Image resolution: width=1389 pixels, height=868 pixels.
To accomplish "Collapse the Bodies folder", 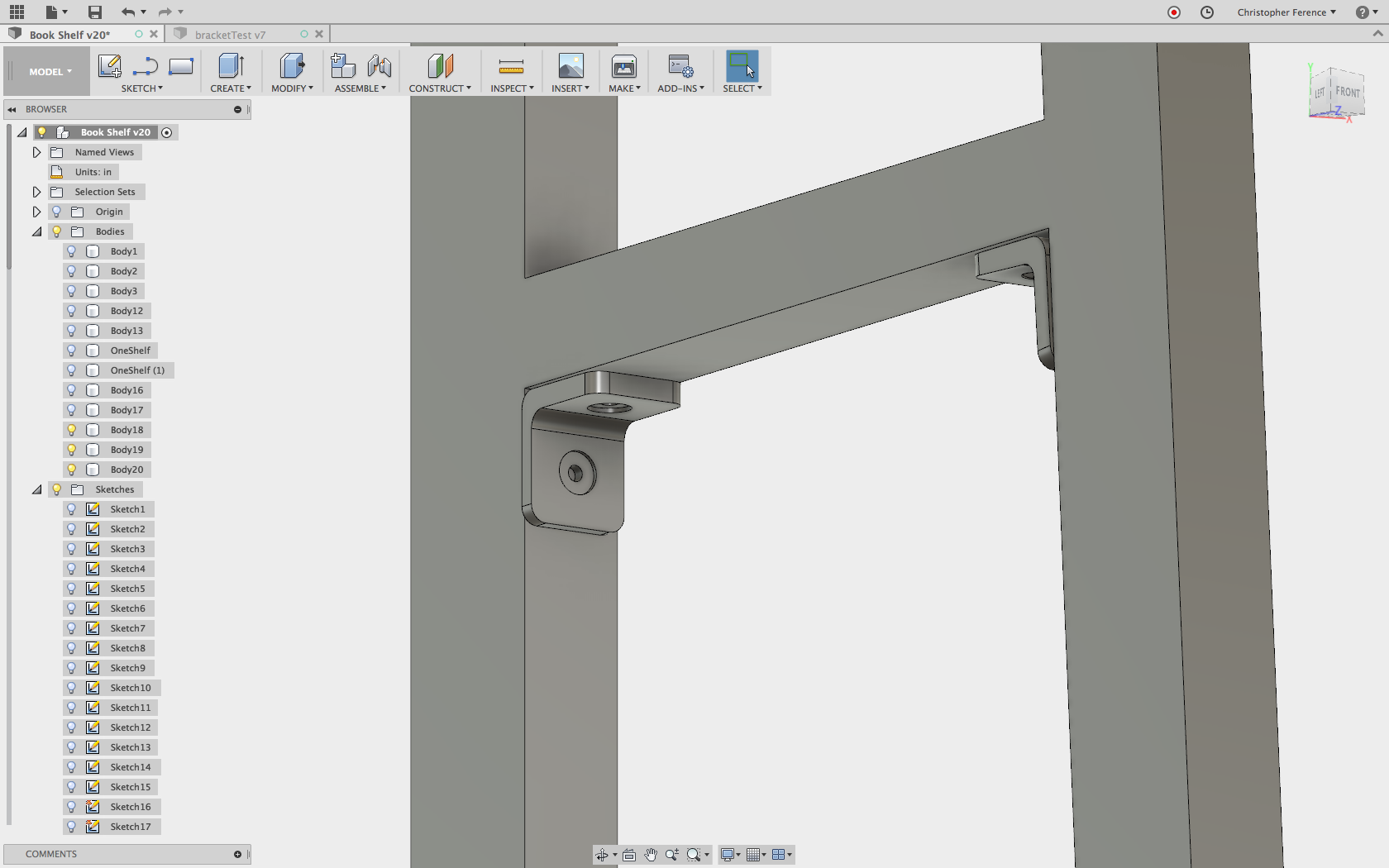I will coord(37,231).
